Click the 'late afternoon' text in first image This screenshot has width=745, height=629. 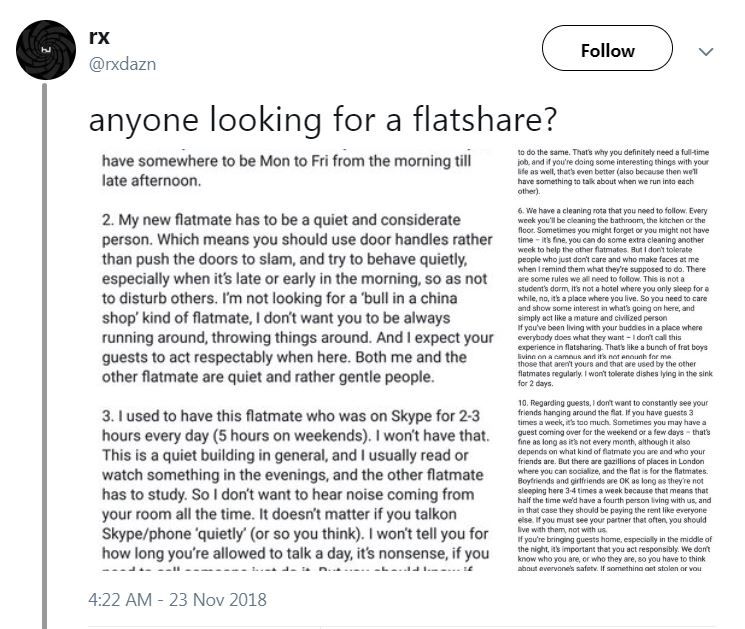pos(151,181)
